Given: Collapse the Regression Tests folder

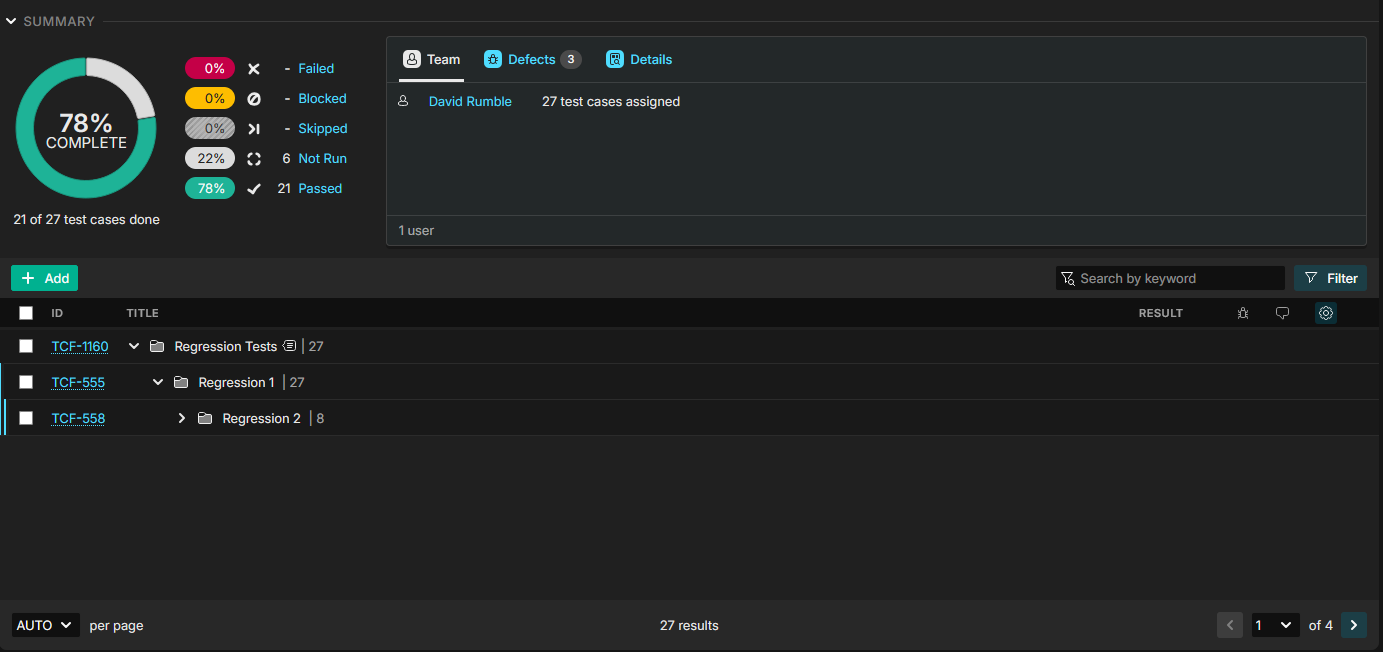Looking at the screenshot, I should [x=134, y=346].
